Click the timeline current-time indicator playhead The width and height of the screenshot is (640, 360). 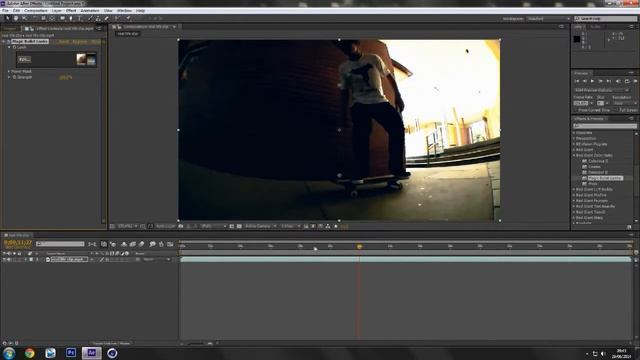[x=359, y=247]
